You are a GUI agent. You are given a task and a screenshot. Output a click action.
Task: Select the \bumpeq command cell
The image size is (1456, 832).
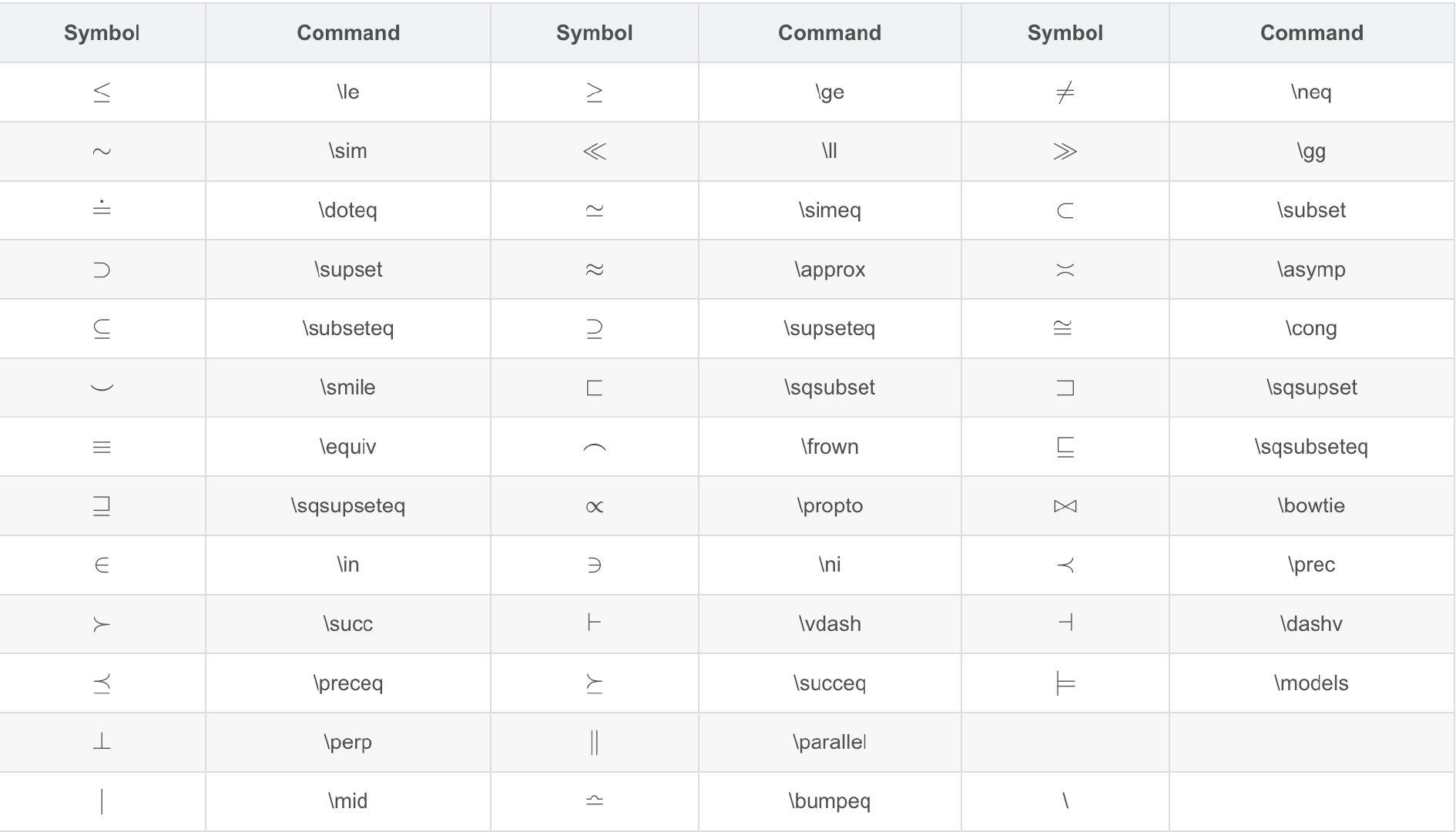[830, 801]
